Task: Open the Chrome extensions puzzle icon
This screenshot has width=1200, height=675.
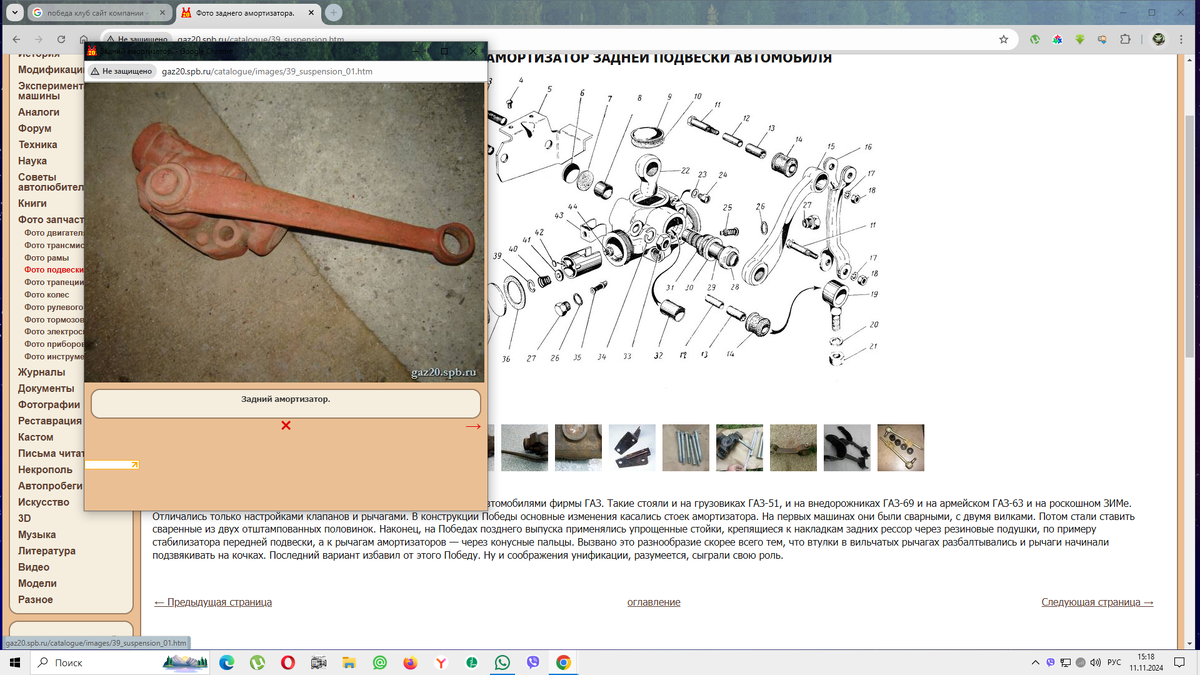Action: pyautogui.click(x=1125, y=39)
